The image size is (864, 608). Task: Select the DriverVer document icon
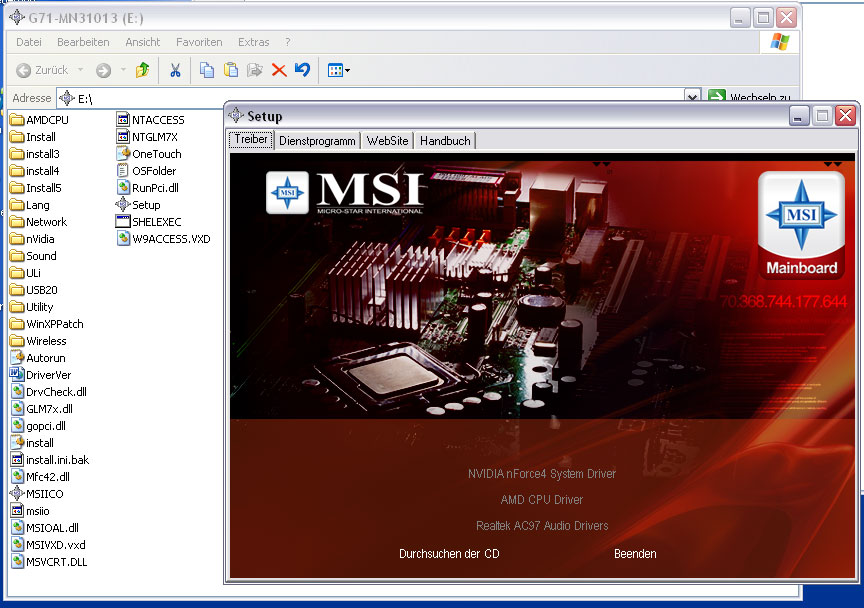pos(17,375)
